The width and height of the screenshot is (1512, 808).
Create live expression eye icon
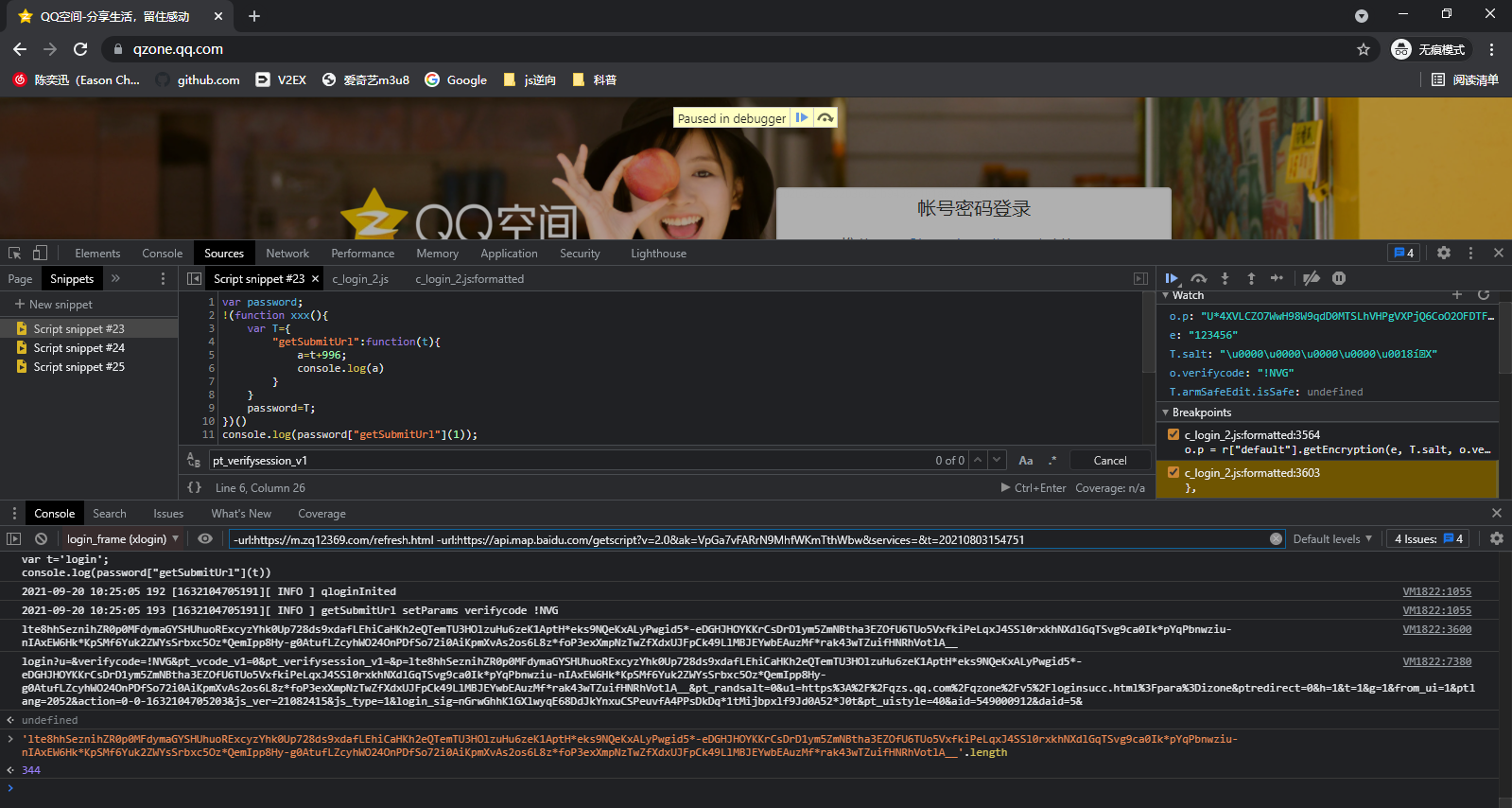pyautogui.click(x=205, y=538)
